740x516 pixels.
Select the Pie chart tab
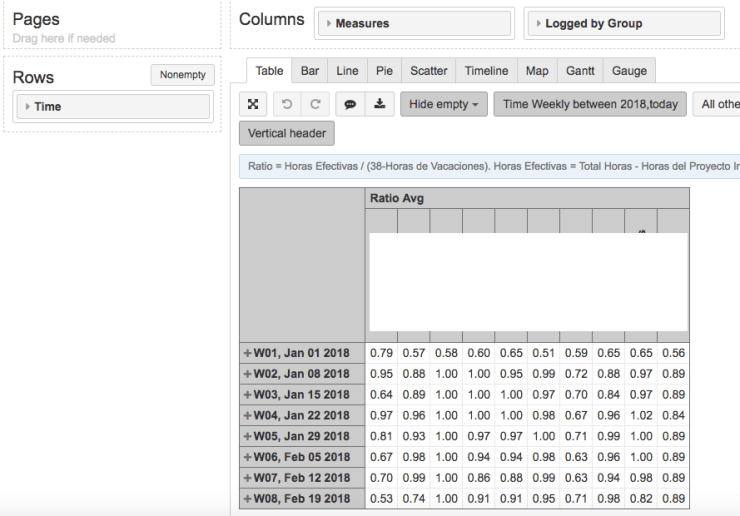(x=384, y=71)
